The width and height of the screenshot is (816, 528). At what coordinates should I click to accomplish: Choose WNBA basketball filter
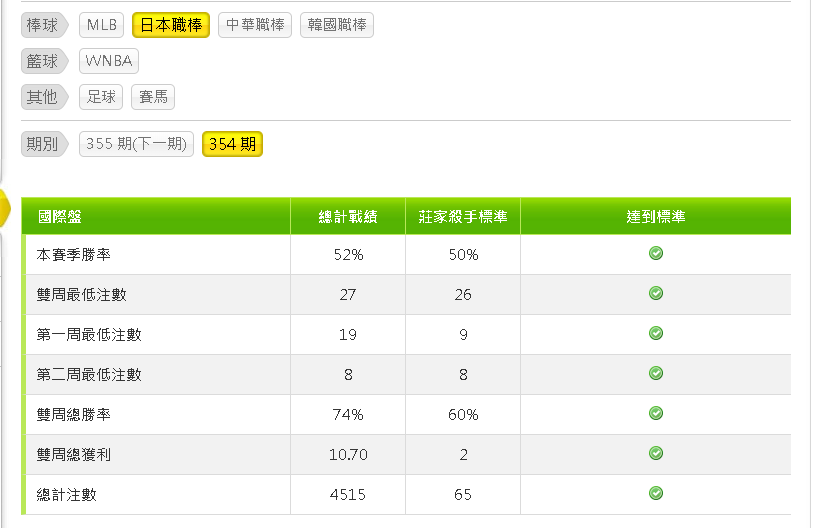(x=109, y=61)
